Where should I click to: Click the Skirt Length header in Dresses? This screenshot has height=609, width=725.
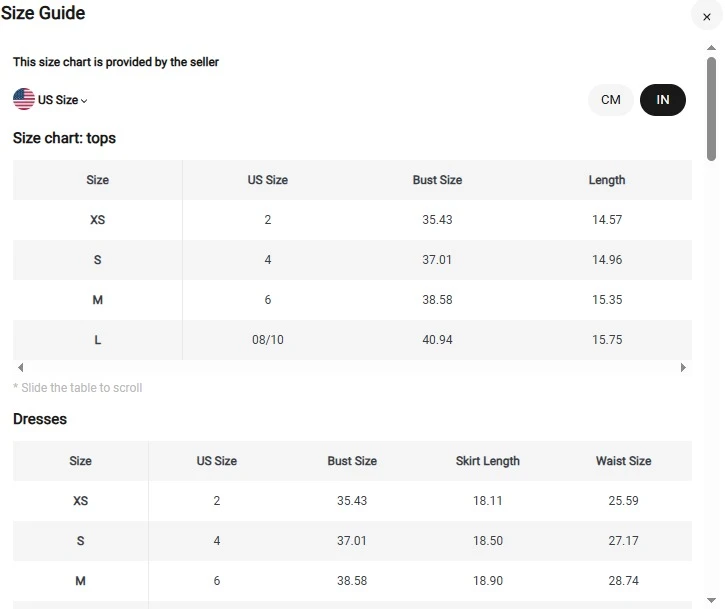click(x=487, y=461)
